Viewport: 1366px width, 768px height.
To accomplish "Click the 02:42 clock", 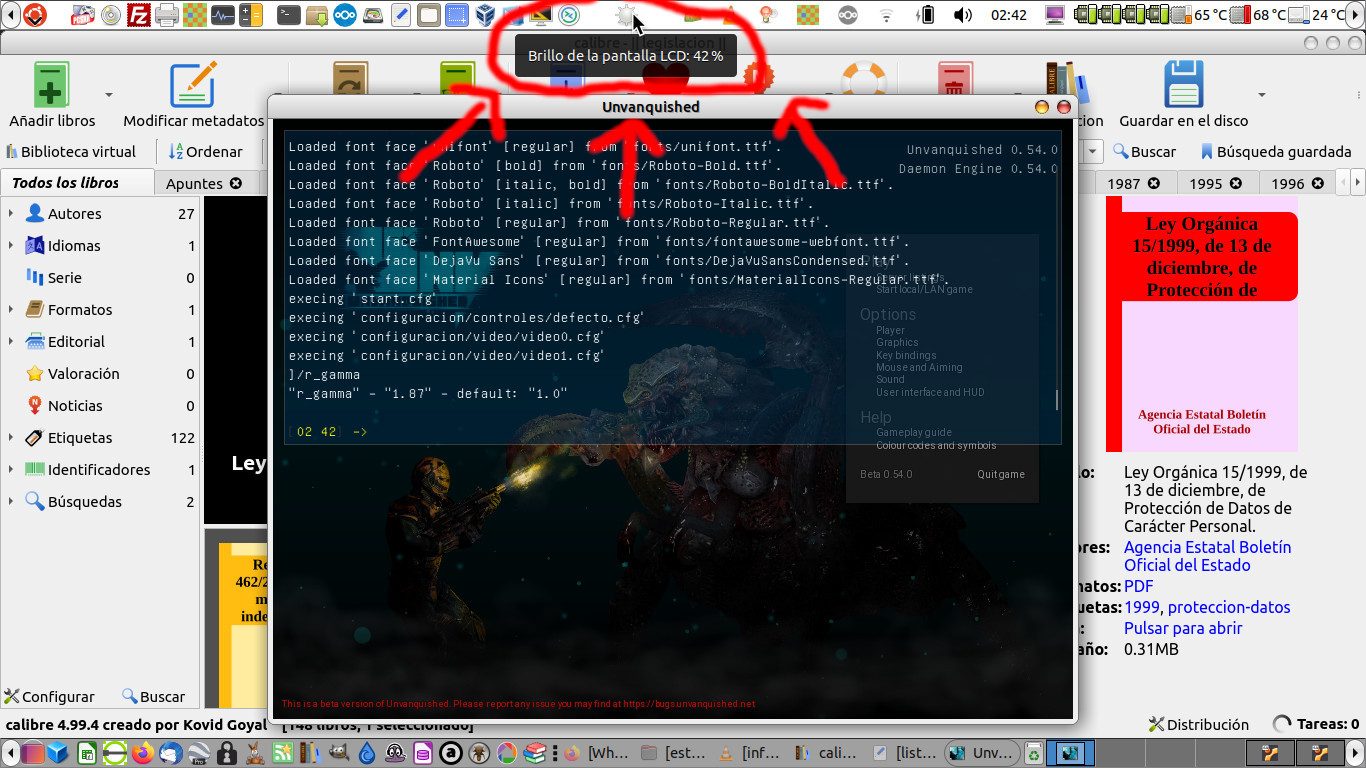I will (x=1008, y=15).
